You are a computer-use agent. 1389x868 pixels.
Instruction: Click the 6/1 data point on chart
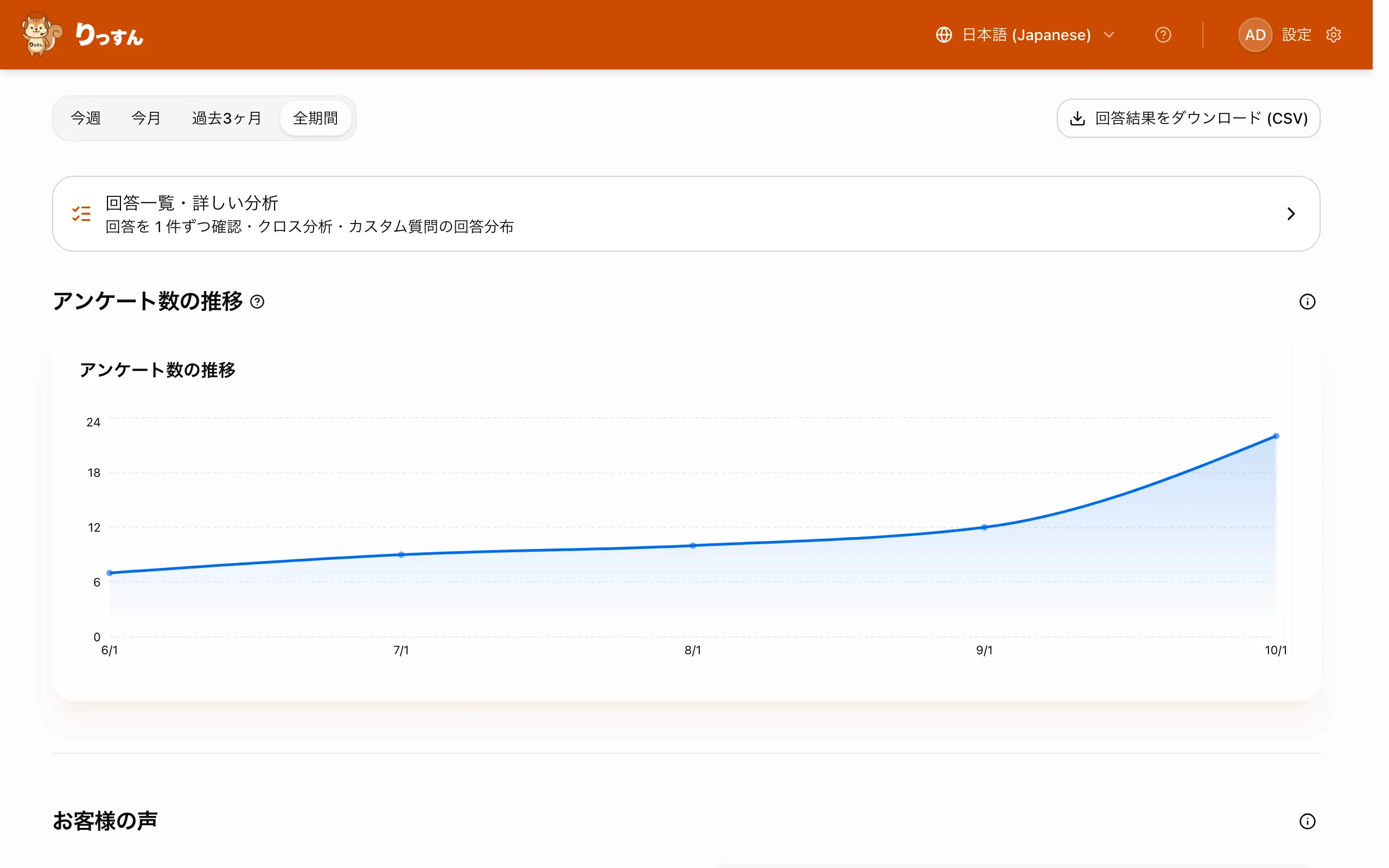(110, 573)
